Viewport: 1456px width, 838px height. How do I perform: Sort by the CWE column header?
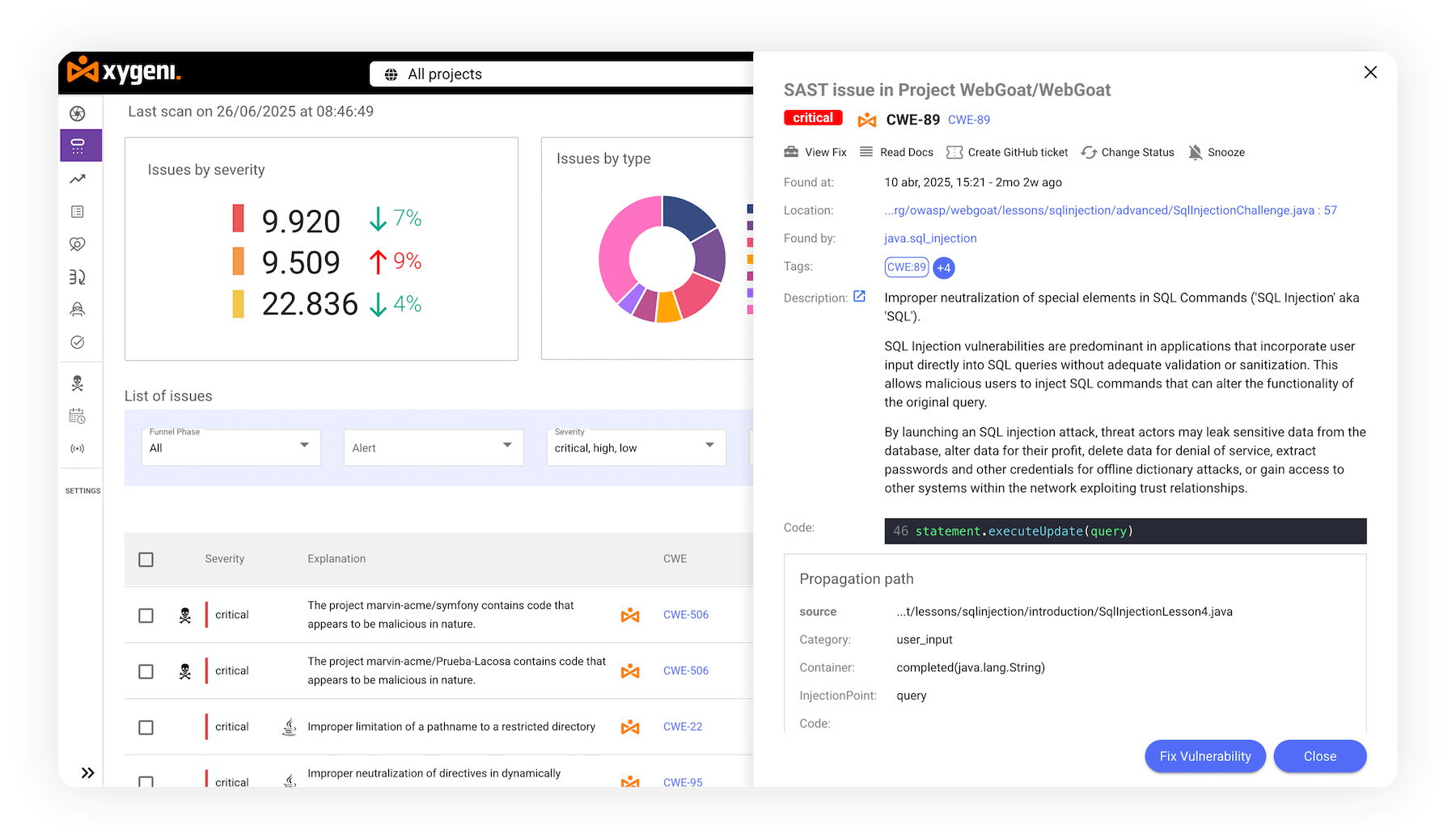(675, 559)
